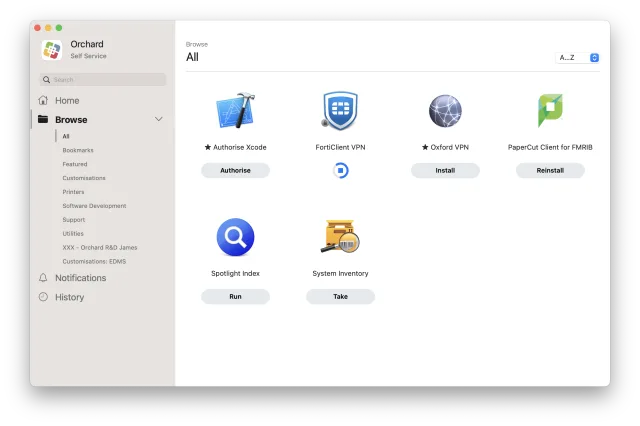640x426 pixels.
Task: Collapse the Browse section chevron
Action: (158, 119)
